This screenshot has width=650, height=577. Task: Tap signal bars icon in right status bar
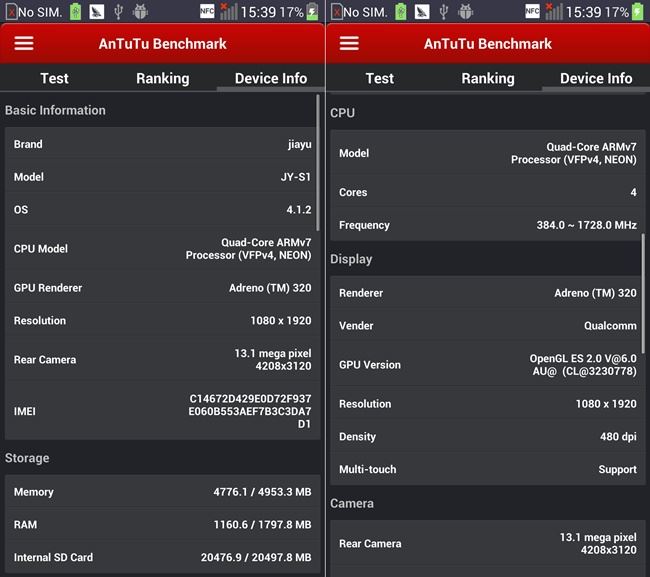[554, 12]
